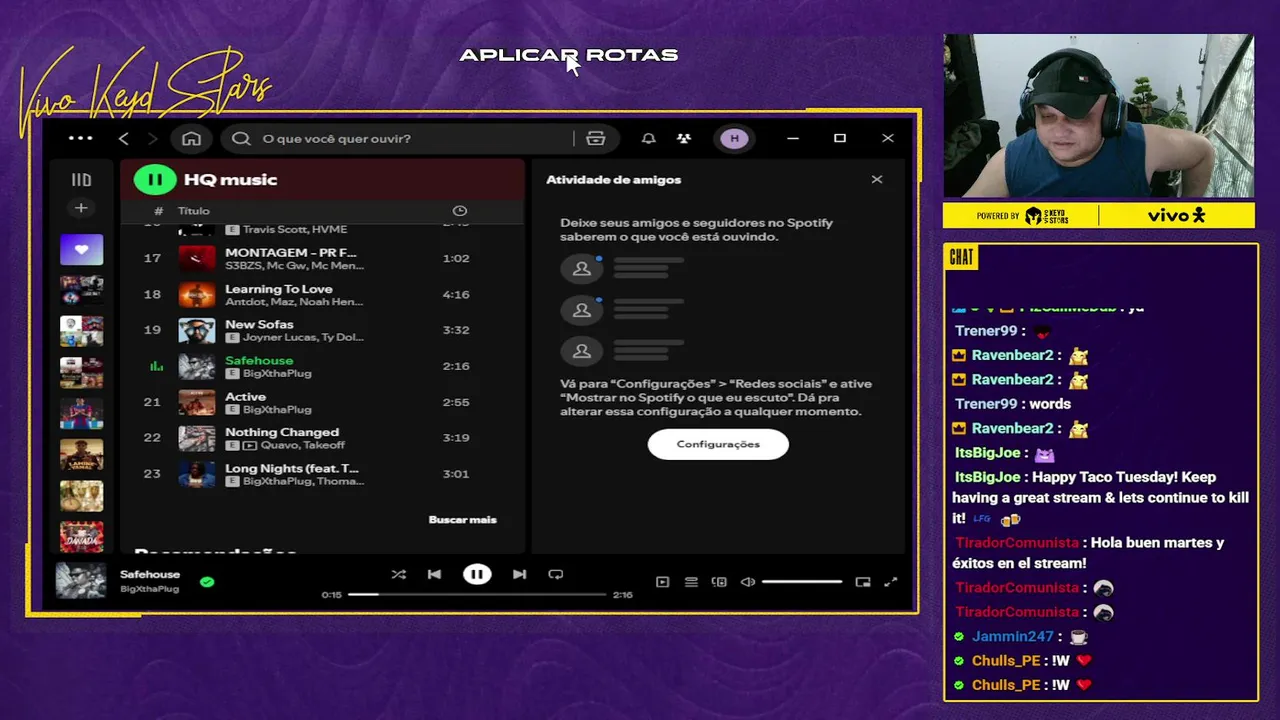Close the Atividade de amigos panel
Viewport: 1280px width, 720px height.
(x=877, y=179)
